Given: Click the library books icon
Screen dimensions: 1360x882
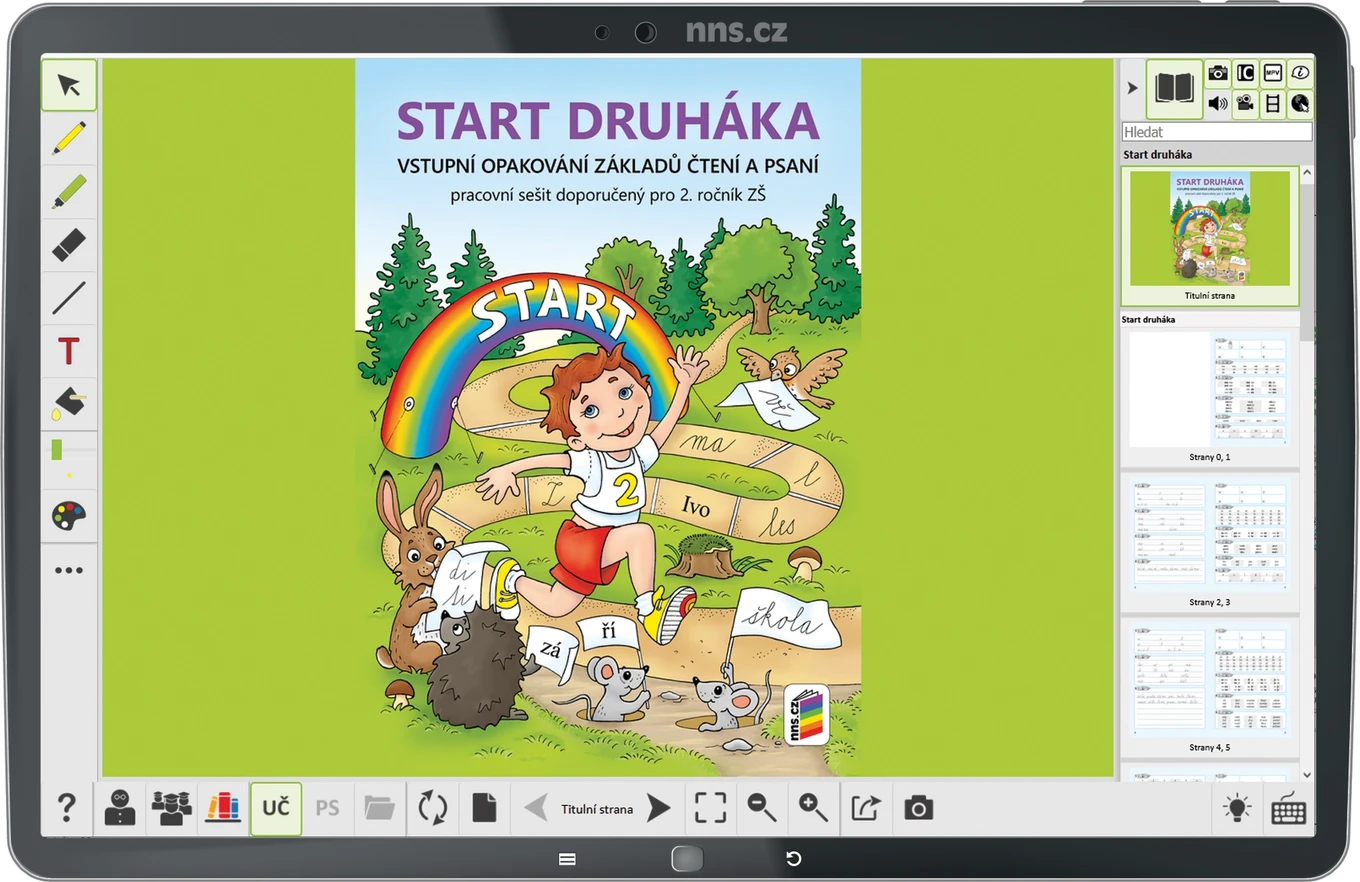Looking at the screenshot, I should coord(223,808).
